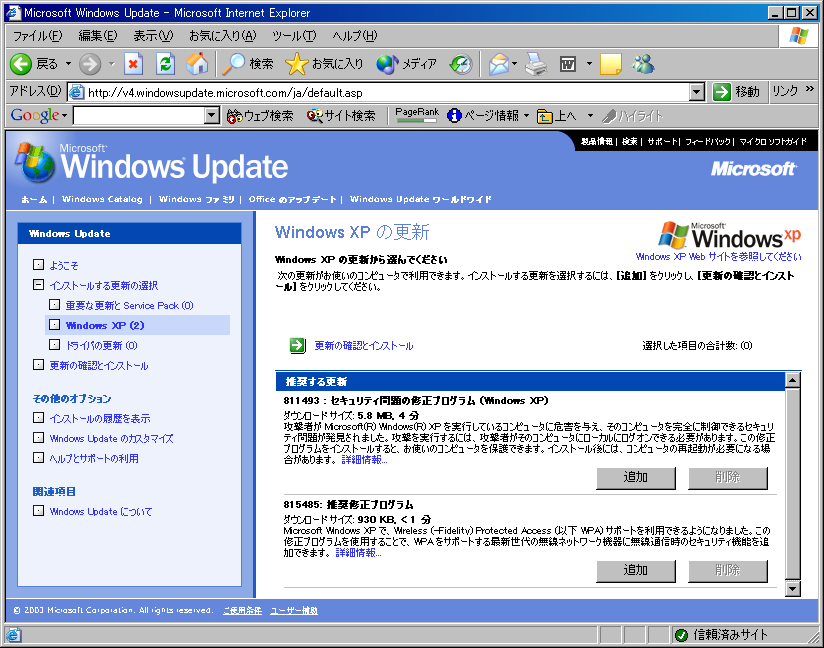Open 詳細情報 link for update 811493
Screen dimensions: 824x648
click(364, 460)
